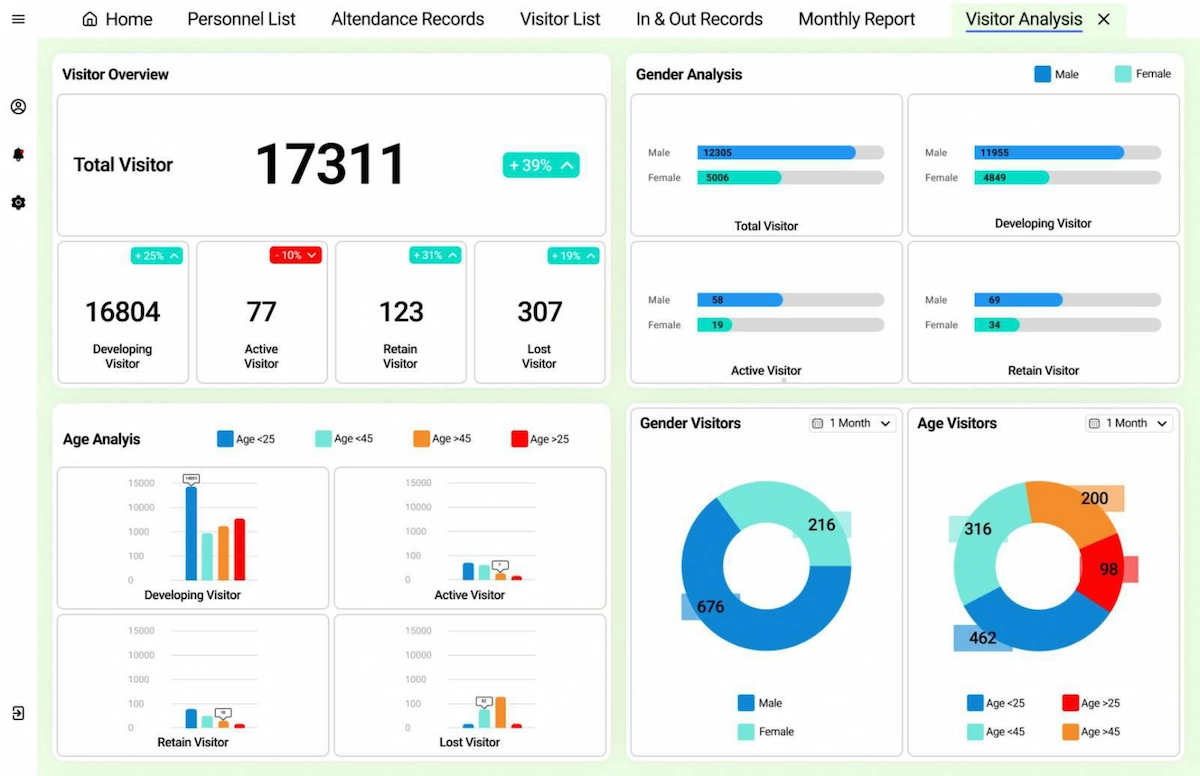The width and height of the screenshot is (1200, 776).
Task: Open the user profile icon in sidebar
Action: [x=18, y=107]
